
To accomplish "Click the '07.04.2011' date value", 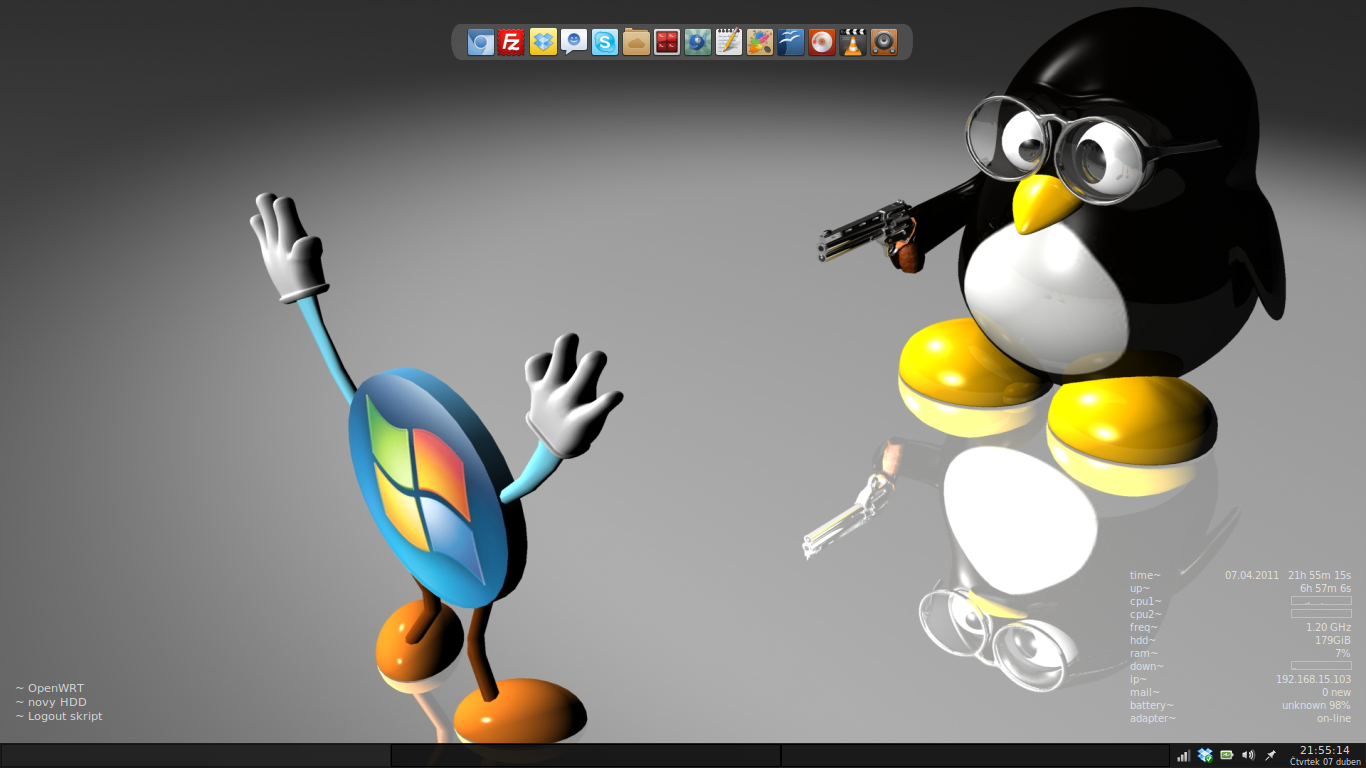I will pyautogui.click(x=1252, y=575).
